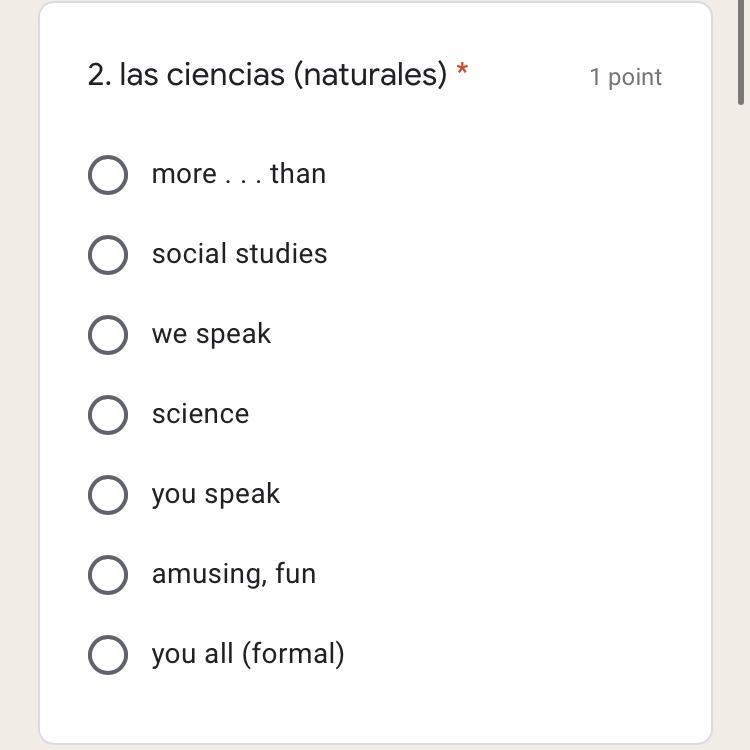Select the 'more . . . than' radio button
Screen dimensions: 750x750
108,175
